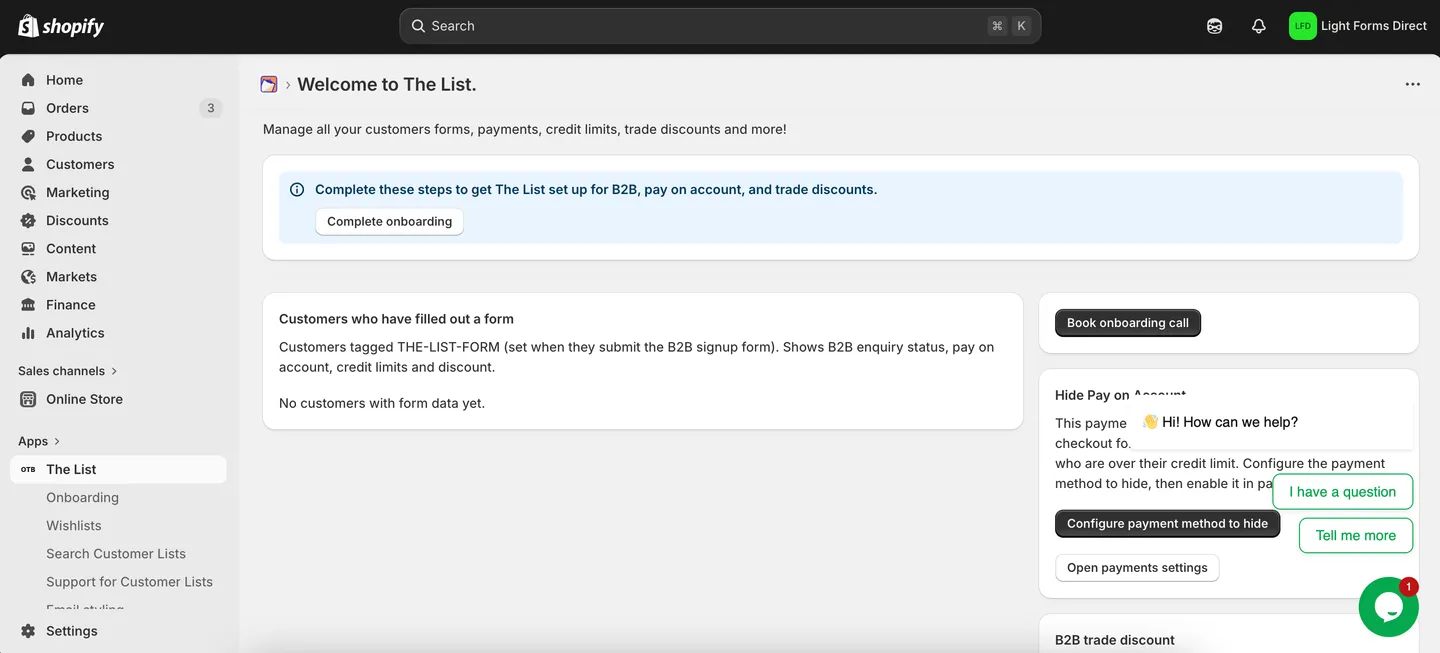
Task: Open the notifications bell
Action: point(1258,26)
